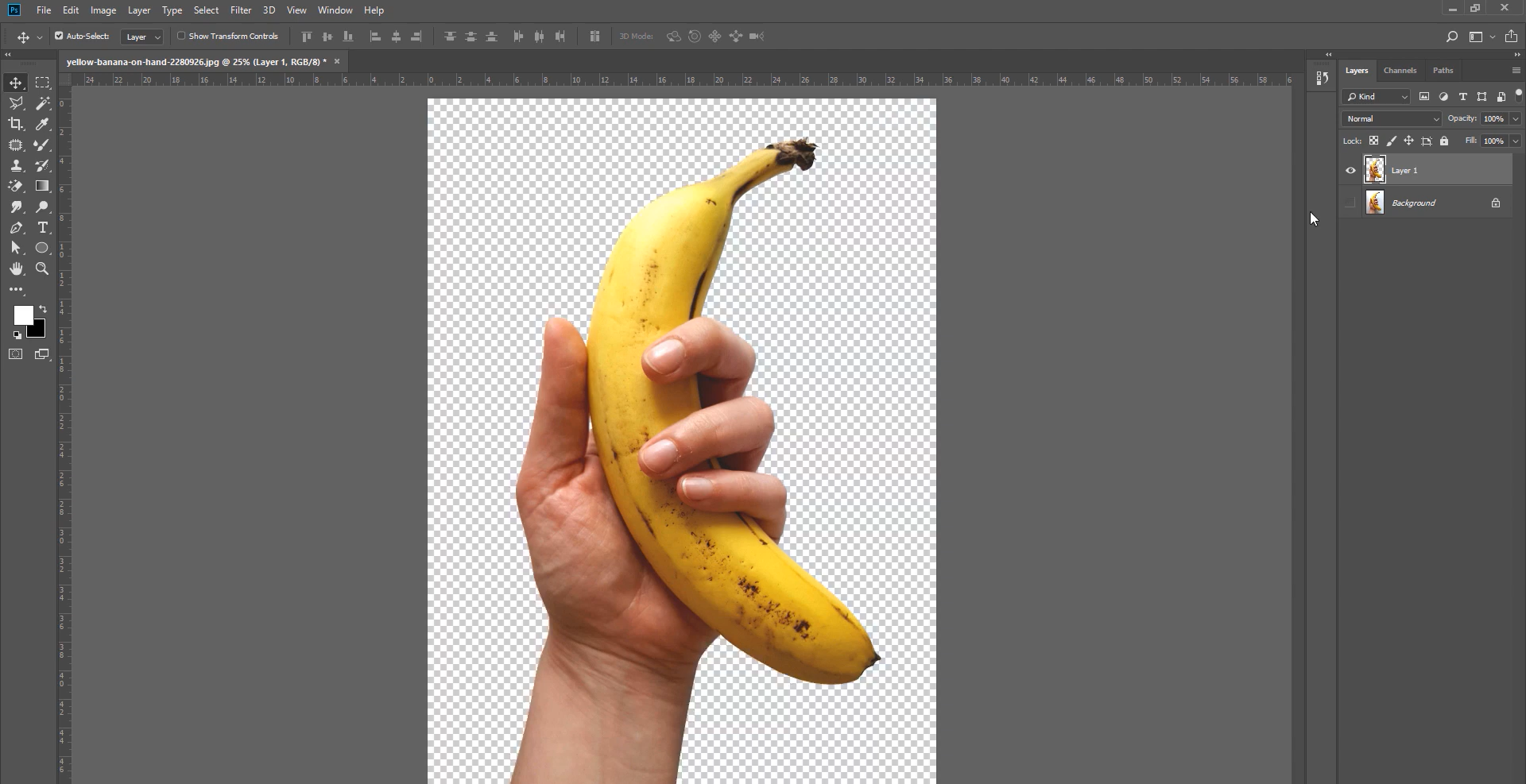This screenshot has width=1526, height=784.
Task: Select the Crop tool
Action: pyautogui.click(x=16, y=124)
